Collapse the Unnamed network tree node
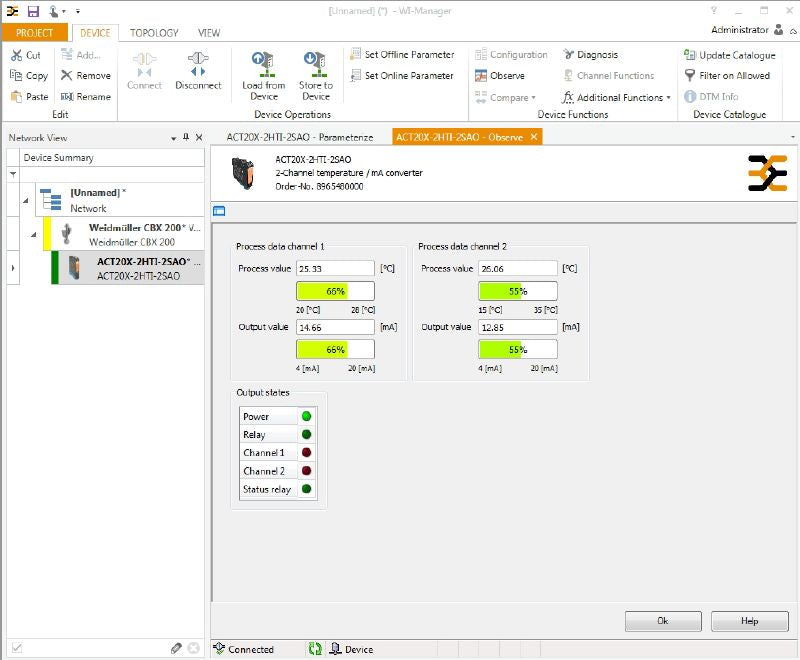 click(x=25, y=199)
